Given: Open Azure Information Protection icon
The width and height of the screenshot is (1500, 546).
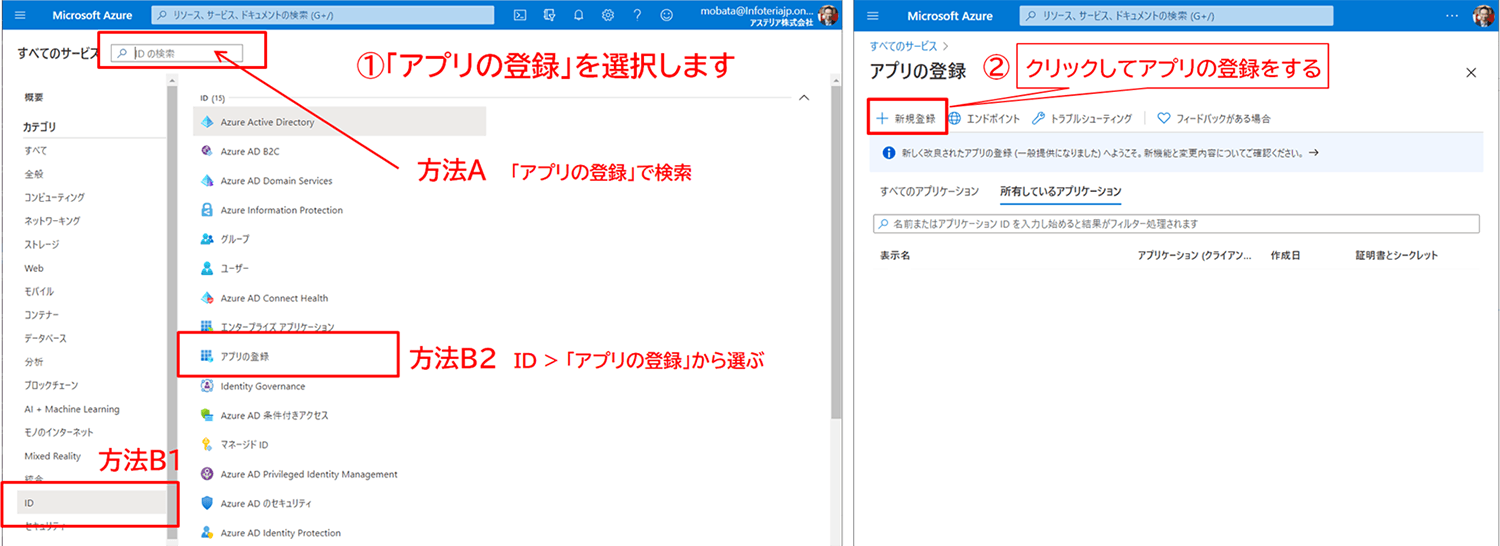Looking at the screenshot, I should [208, 210].
